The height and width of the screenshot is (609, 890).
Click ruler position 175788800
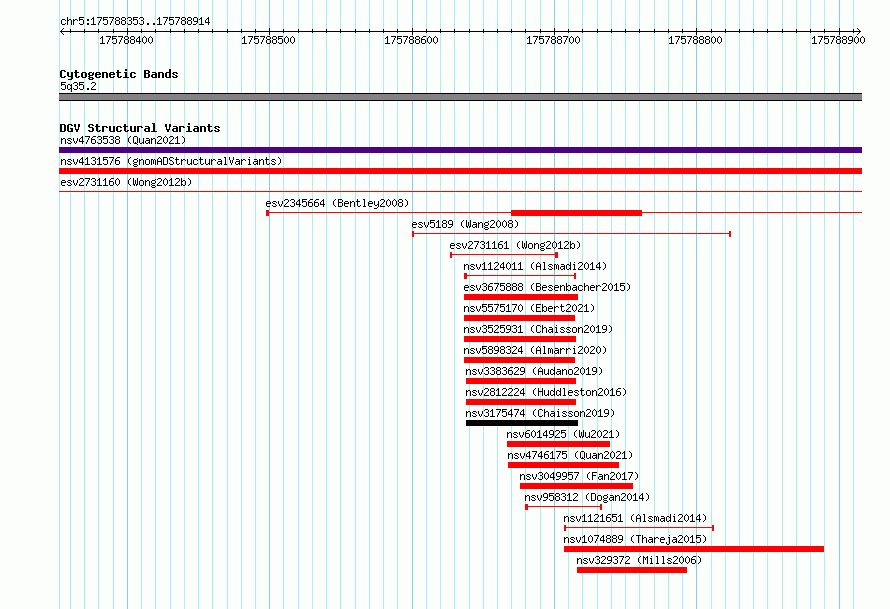[695, 40]
